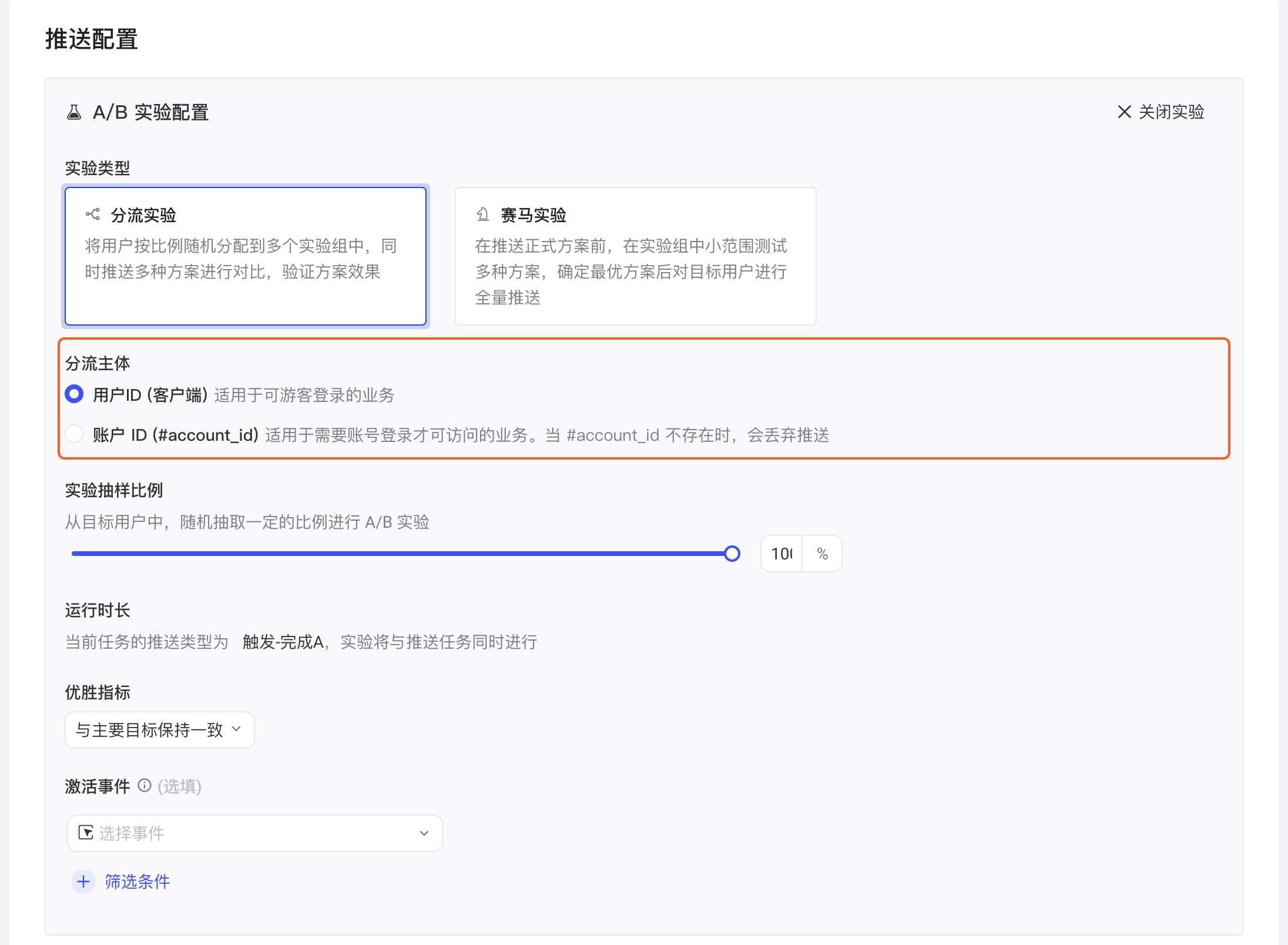Click the flask icon beside A/B 实验配置
This screenshot has width=1288, height=945.
pos(74,112)
